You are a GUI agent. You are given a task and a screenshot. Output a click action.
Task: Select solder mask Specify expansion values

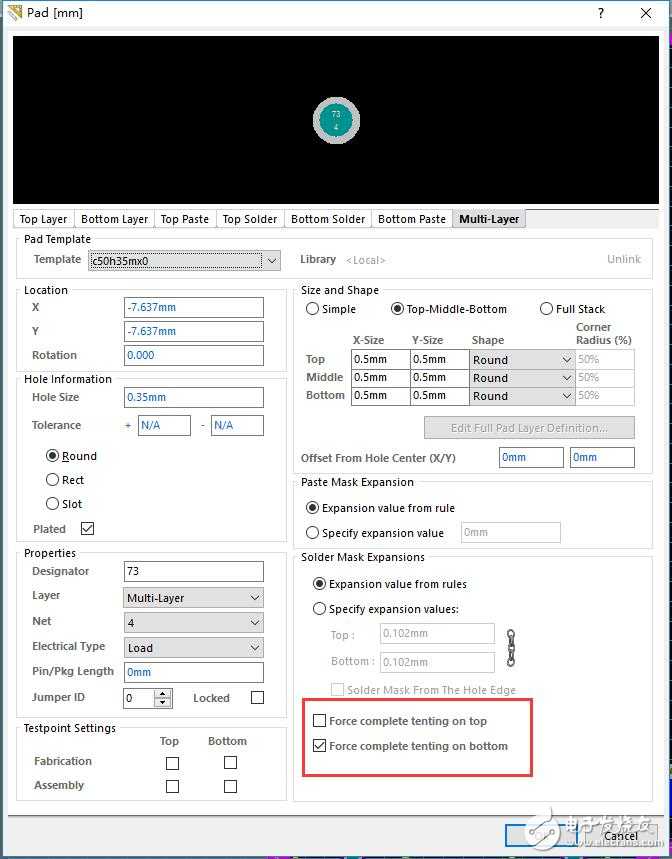click(x=386, y=609)
